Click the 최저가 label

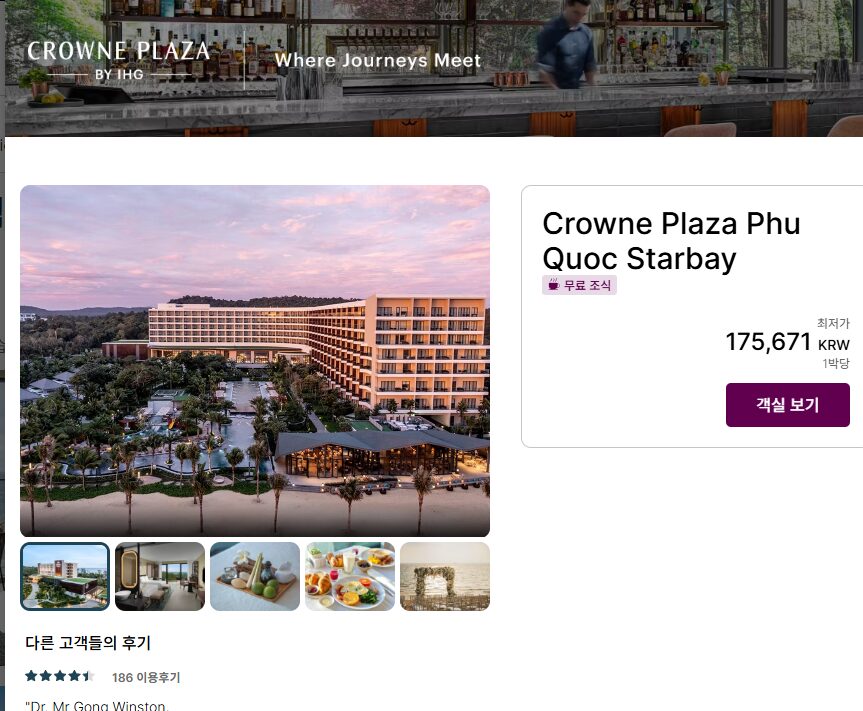click(x=833, y=323)
